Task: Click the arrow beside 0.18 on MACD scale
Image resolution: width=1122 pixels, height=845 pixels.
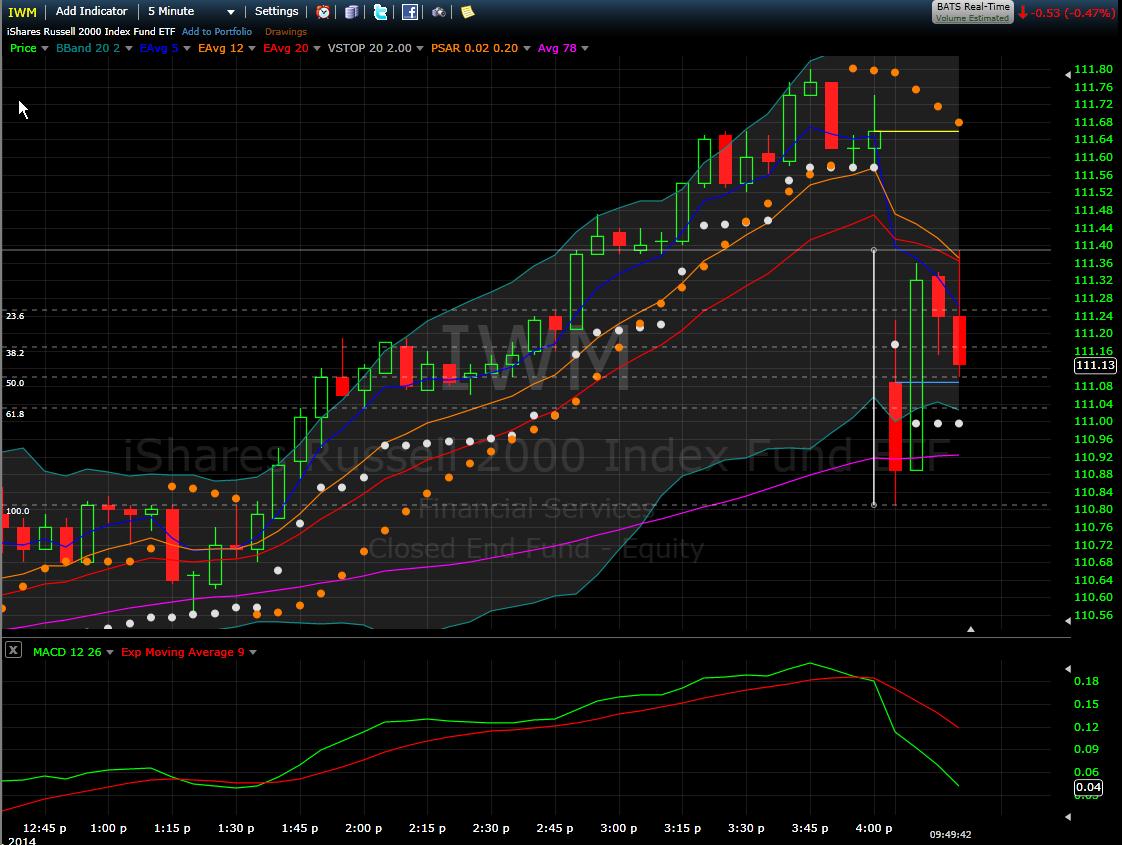Action: click(x=1068, y=669)
